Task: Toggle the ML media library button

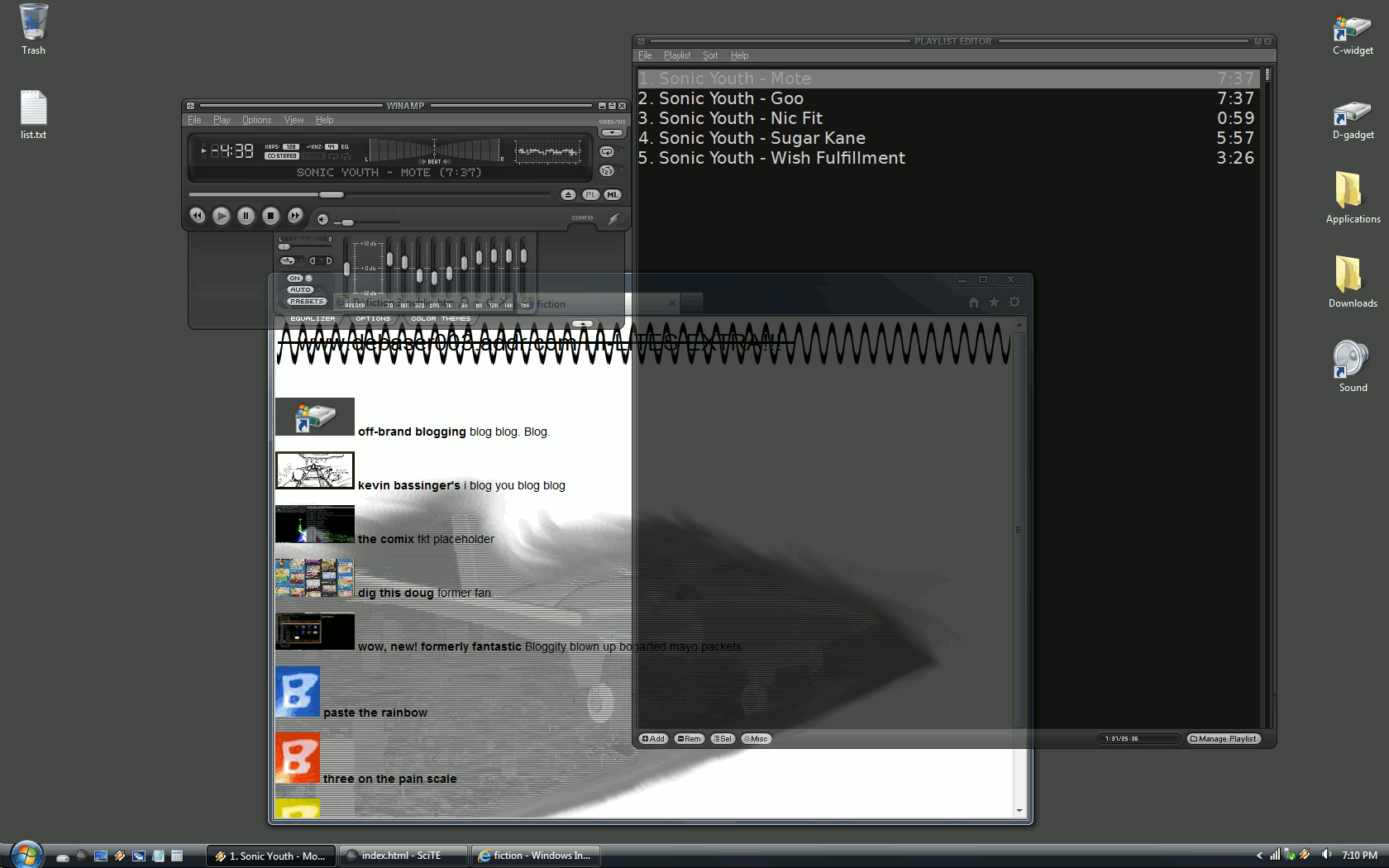Action: coord(612,195)
